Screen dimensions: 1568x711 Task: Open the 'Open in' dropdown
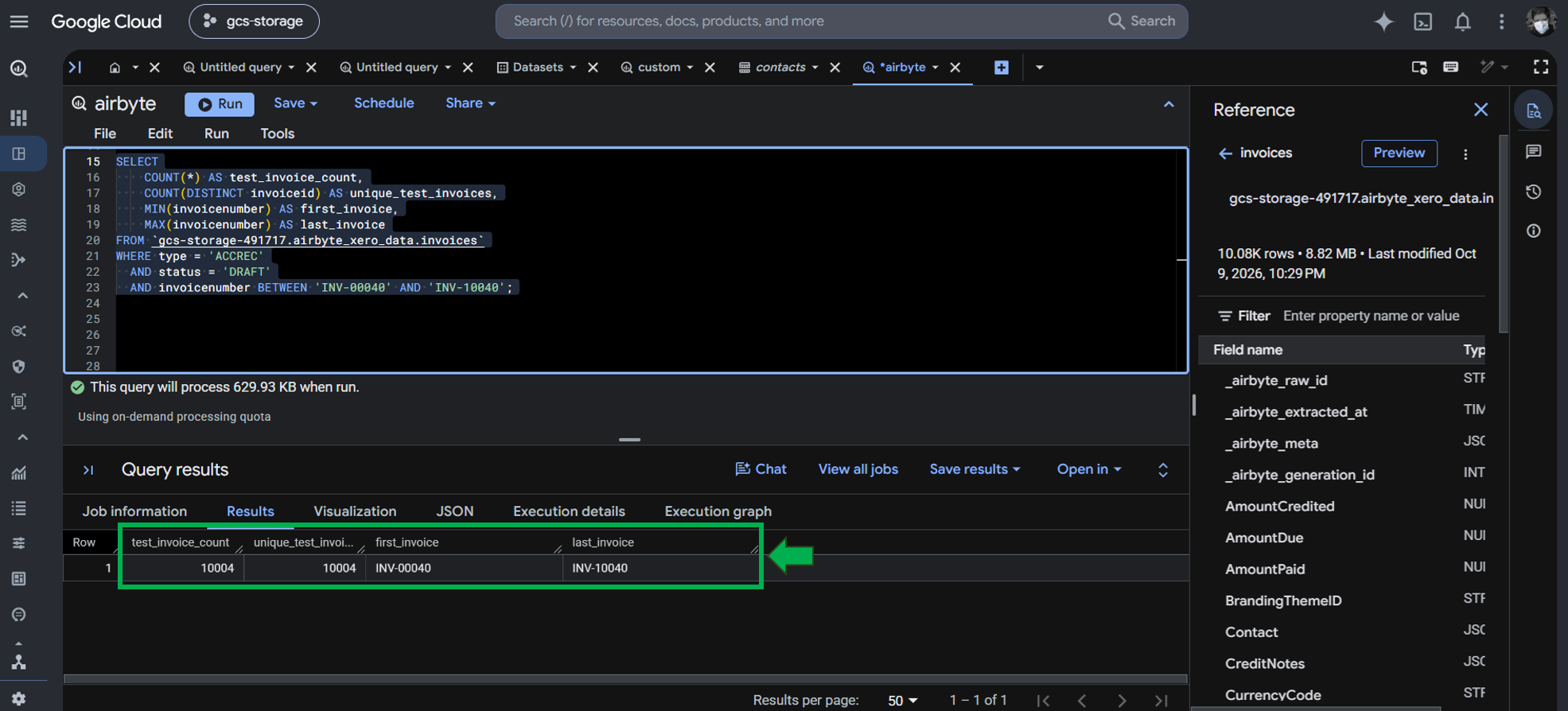click(1089, 469)
